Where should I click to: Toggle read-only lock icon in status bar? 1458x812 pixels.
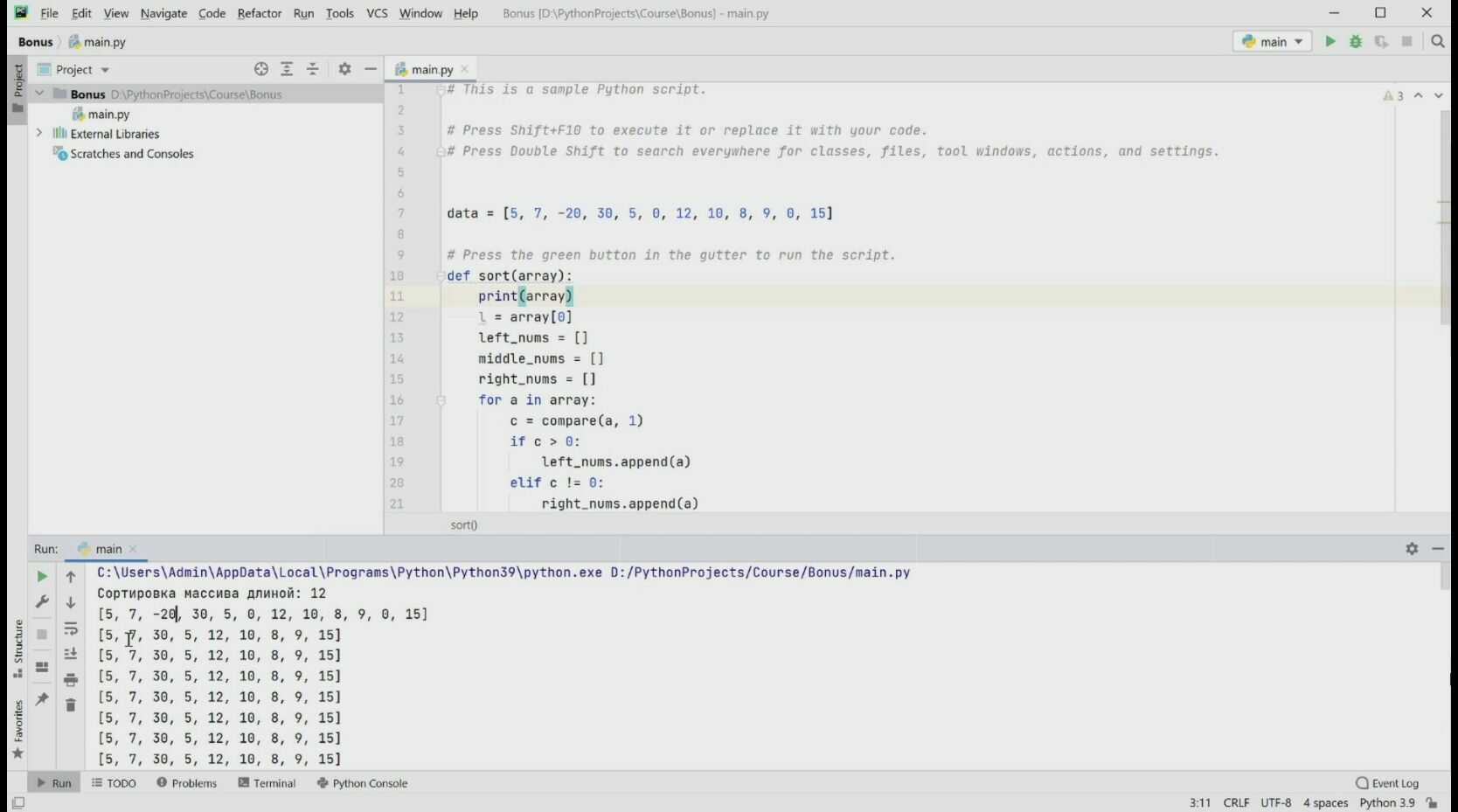tap(1432, 802)
